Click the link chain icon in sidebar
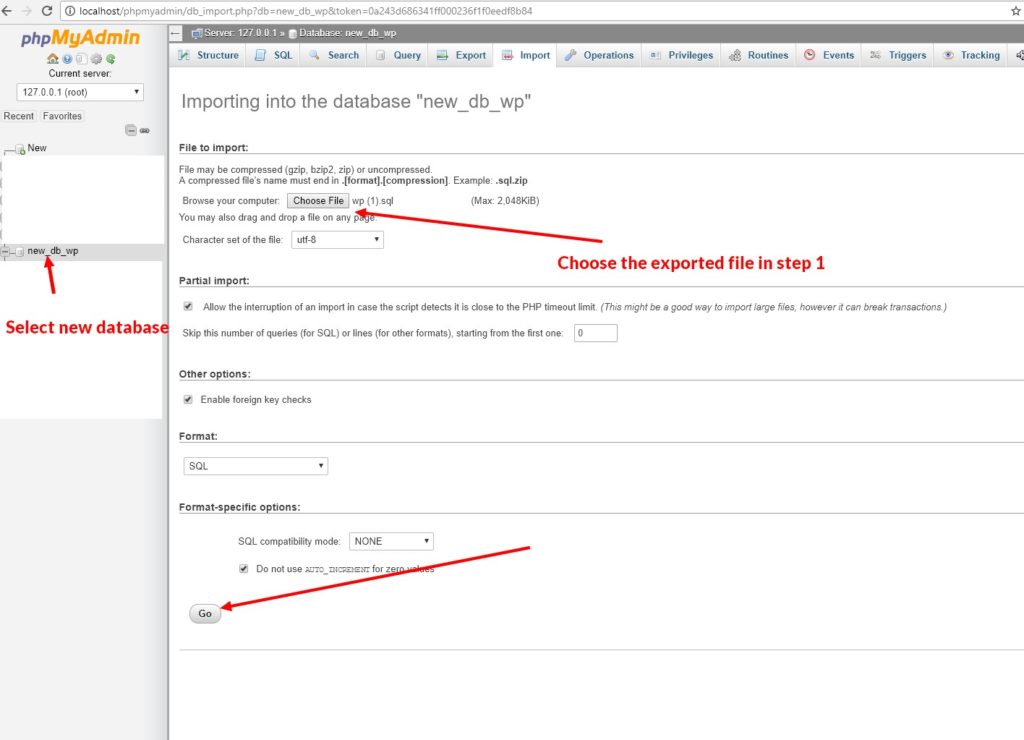This screenshot has height=740, width=1024. [x=144, y=131]
